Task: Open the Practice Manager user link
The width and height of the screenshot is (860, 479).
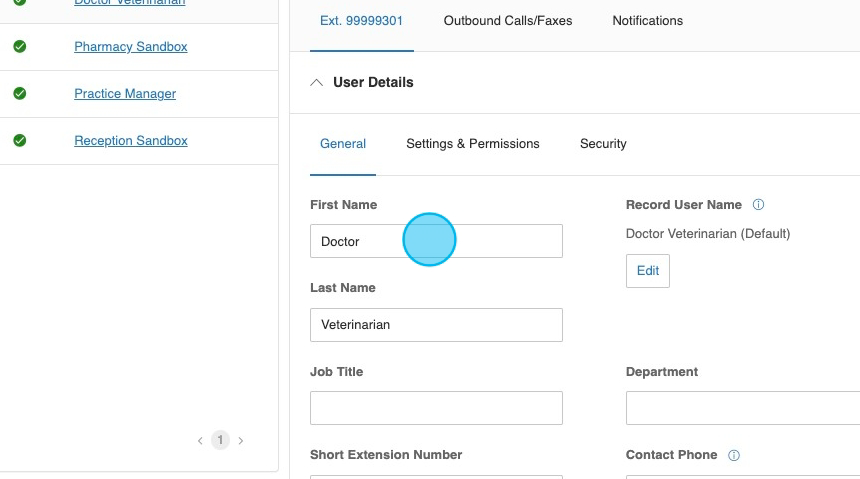Action: tap(125, 94)
